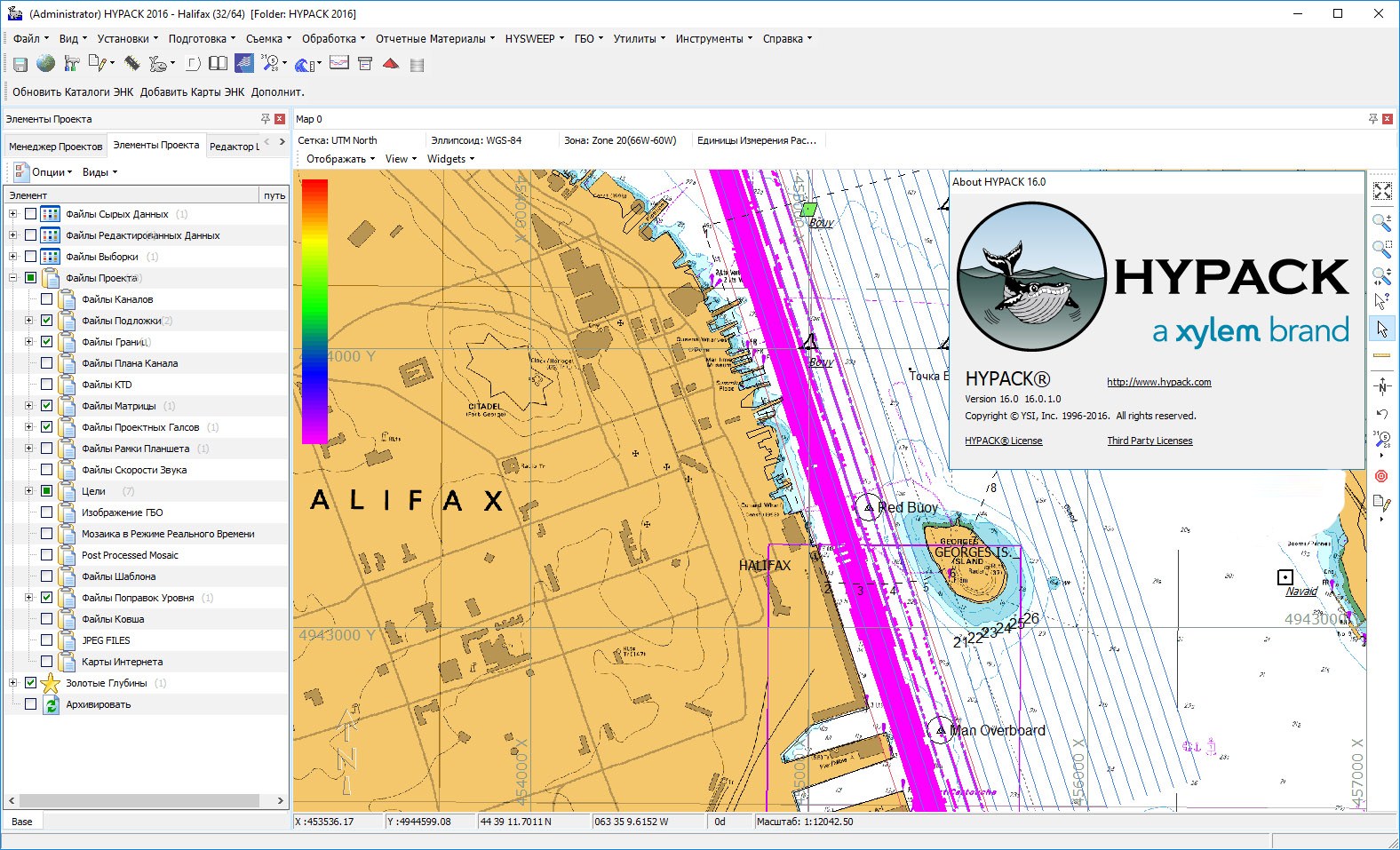
Task: Click the Man Overboard target on the map
Action: tap(941, 730)
